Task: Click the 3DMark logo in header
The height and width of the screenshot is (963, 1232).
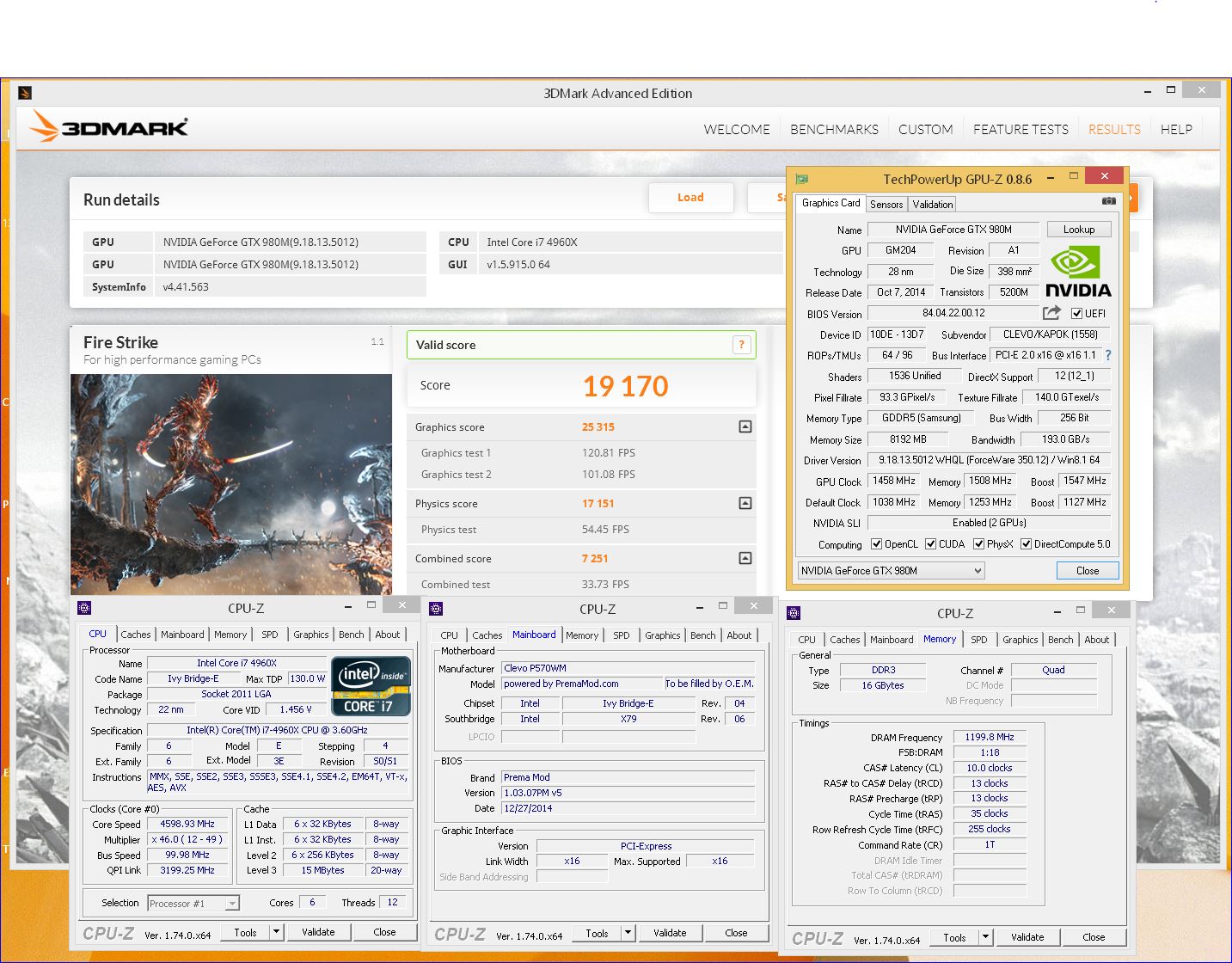Action: pyautogui.click(x=109, y=128)
